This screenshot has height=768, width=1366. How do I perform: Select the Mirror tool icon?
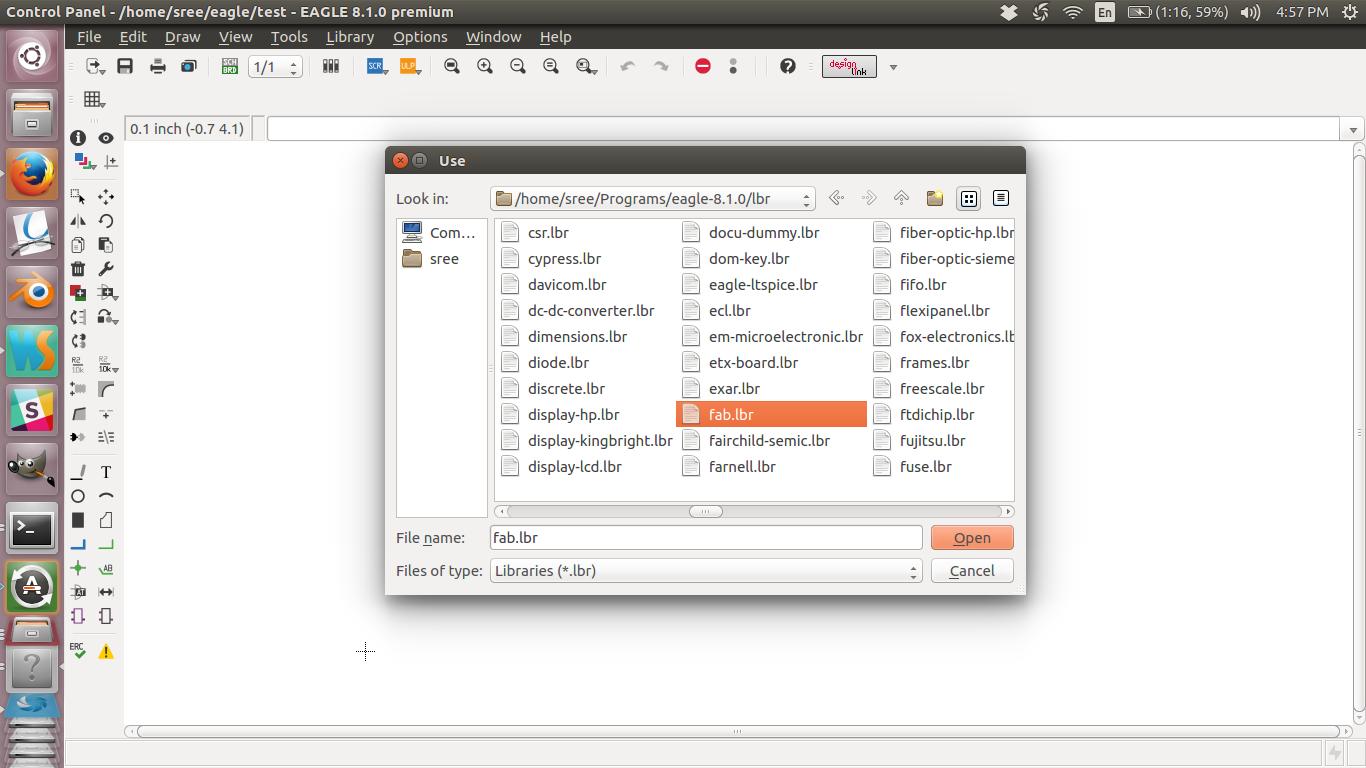click(78, 221)
